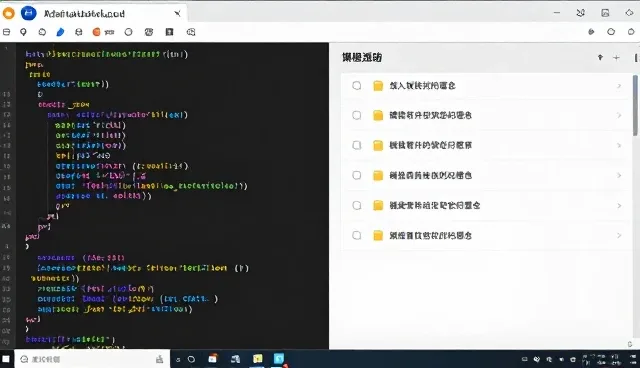
Task: Expand the third folder row chevron
Action: tap(619, 146)
